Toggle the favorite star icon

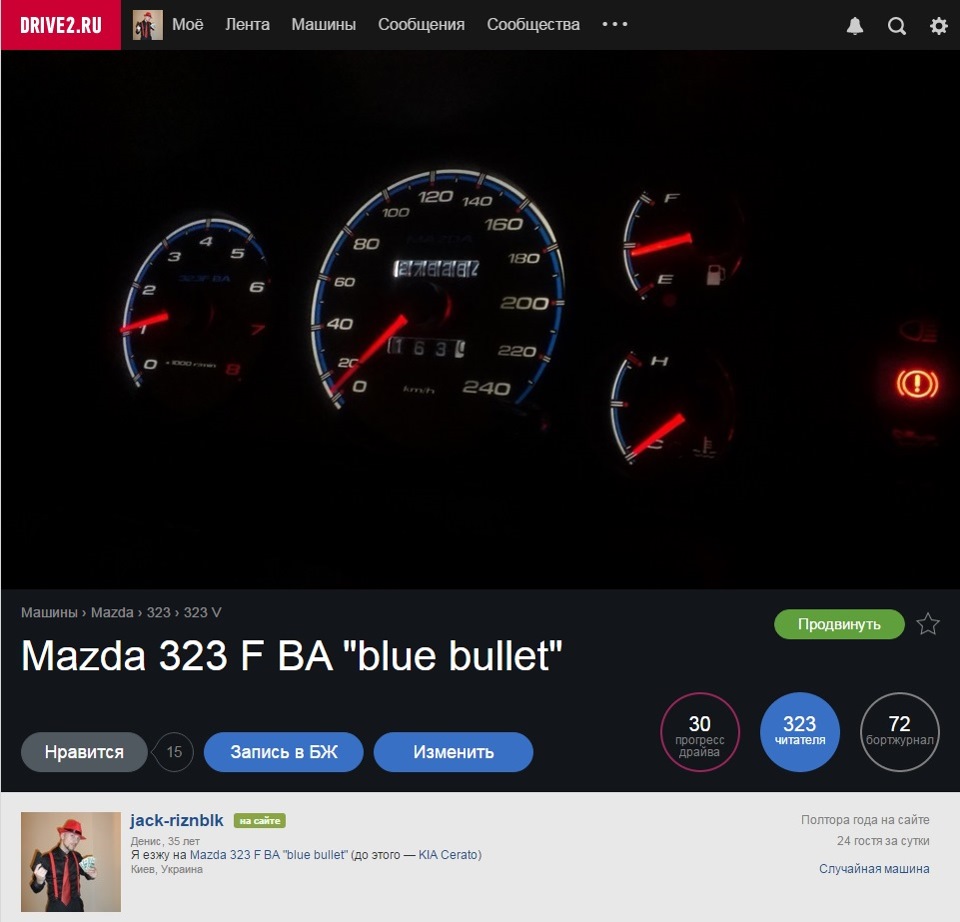click(928, 624)
